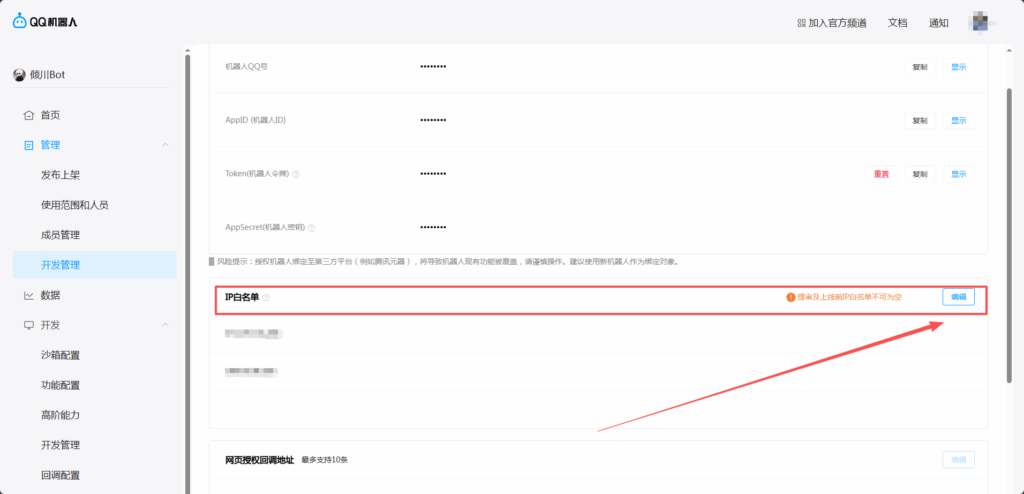Click the red 重置 Token button
This screenshot has width=1024, height=494.
(x=881, y=174)
